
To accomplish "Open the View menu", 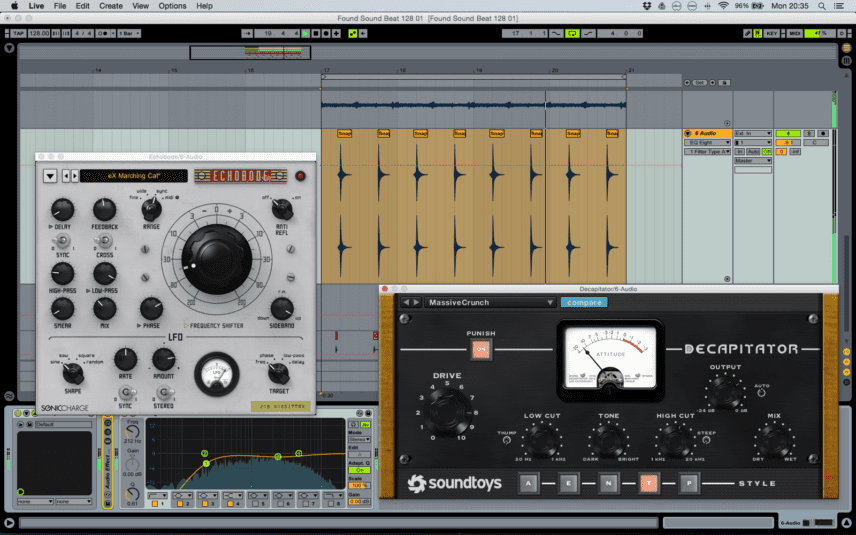I will click(x=140, y=6).
